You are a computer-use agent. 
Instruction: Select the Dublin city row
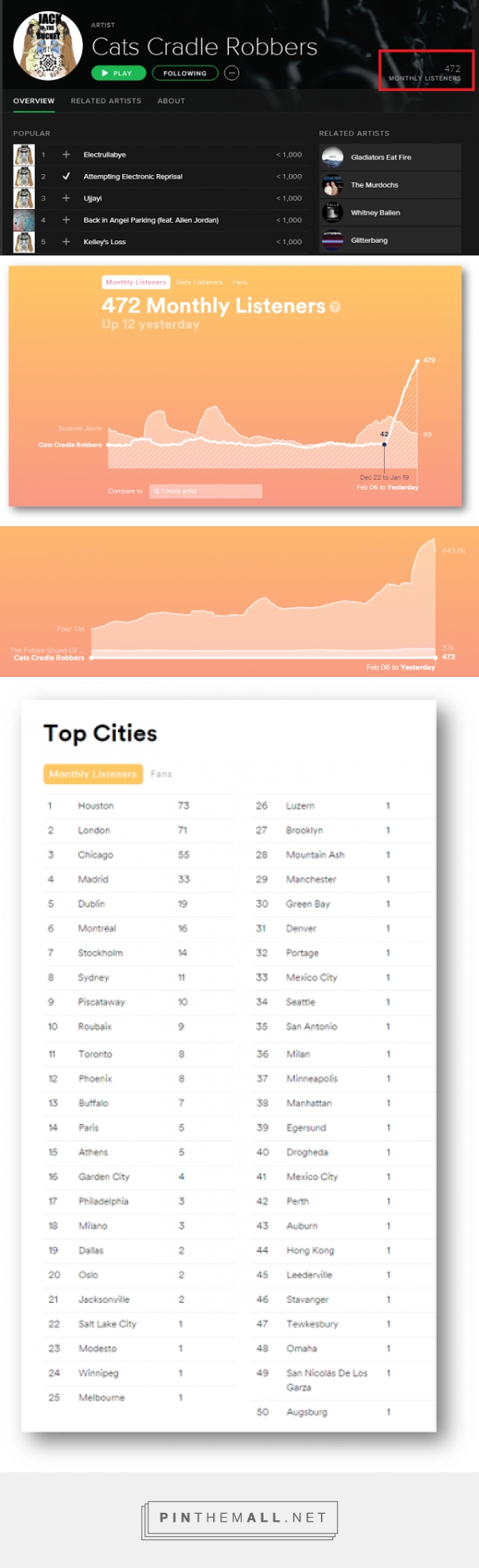[x=138, y=904]
